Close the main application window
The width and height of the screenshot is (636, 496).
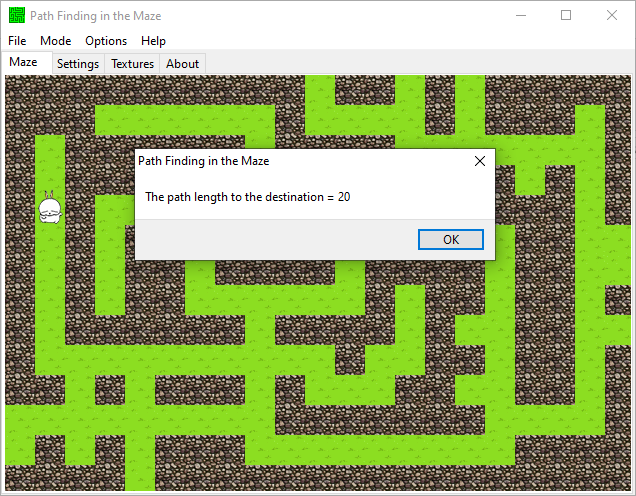coord(612,15)
